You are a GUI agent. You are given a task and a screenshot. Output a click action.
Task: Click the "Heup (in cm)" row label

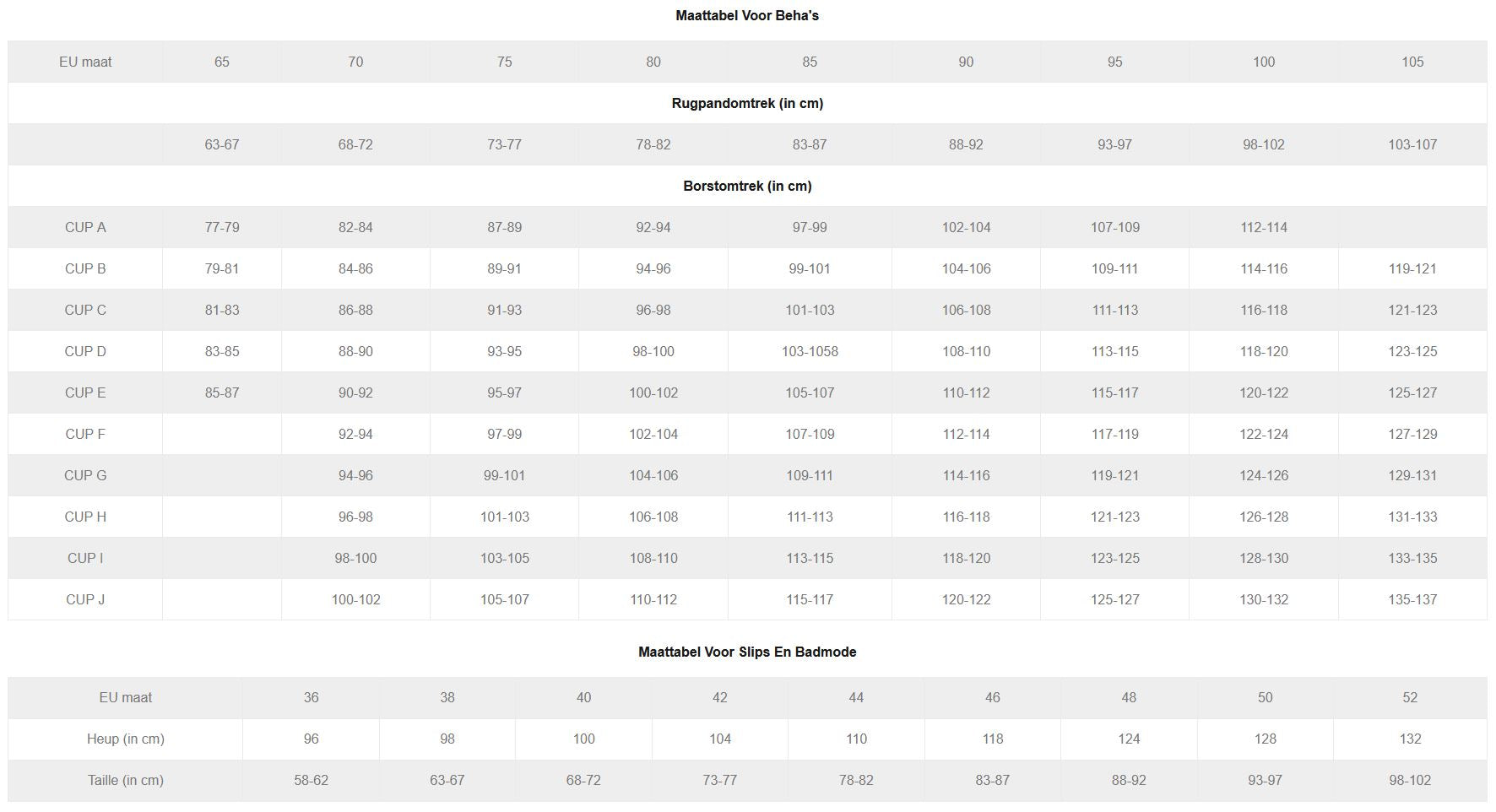click(x=126, y=739)
